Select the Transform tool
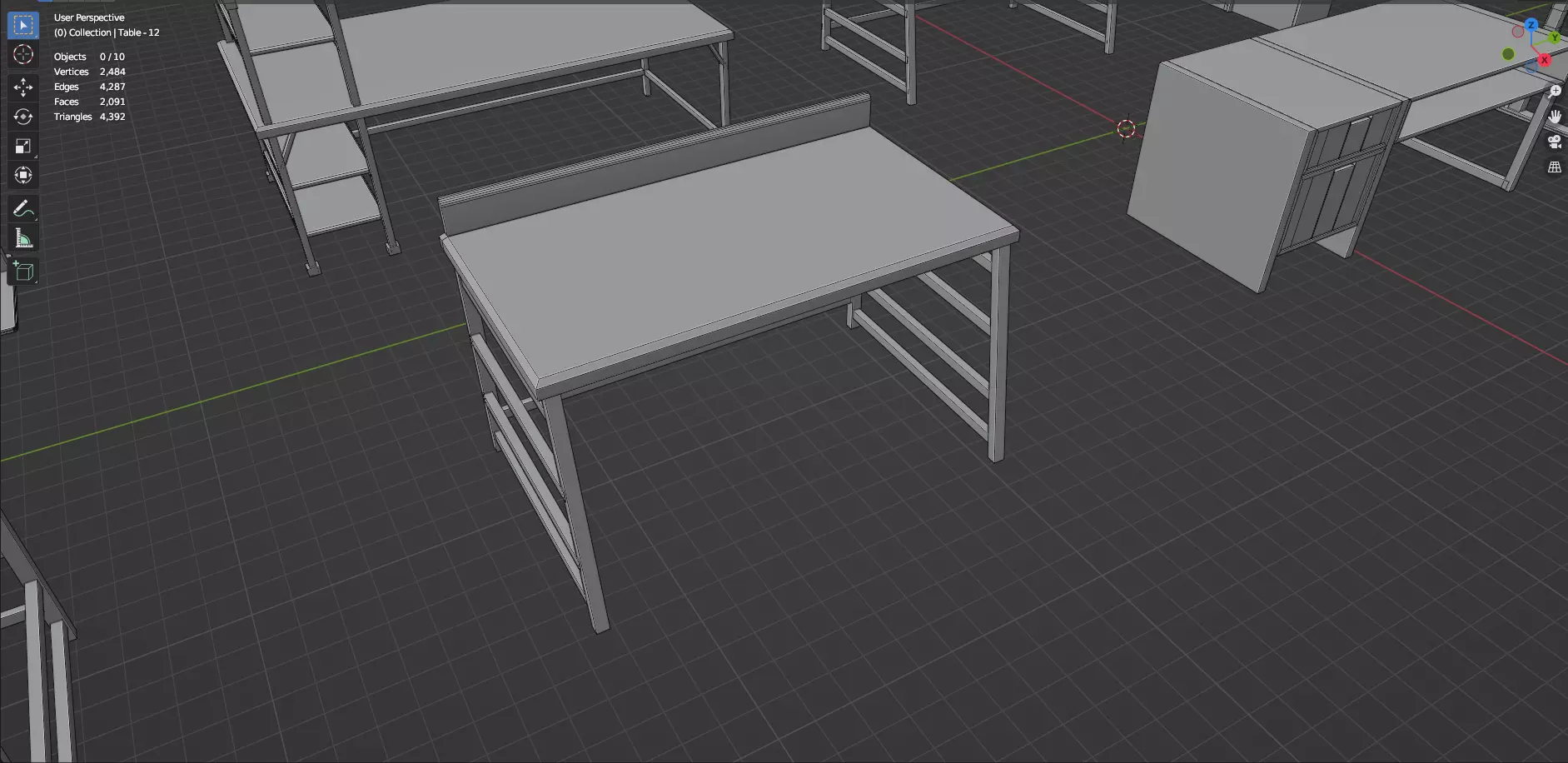The width and height of the screenshot is (1568, 763). [23, 175]
